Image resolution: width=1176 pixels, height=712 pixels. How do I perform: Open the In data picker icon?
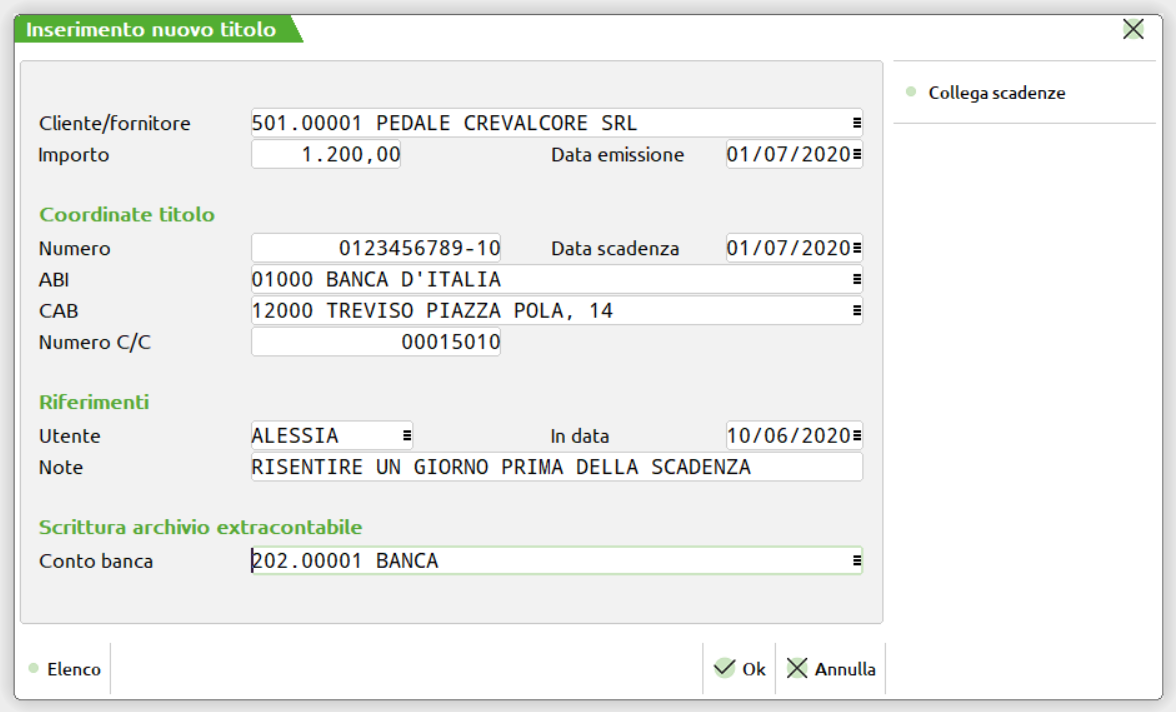[856, 436]
